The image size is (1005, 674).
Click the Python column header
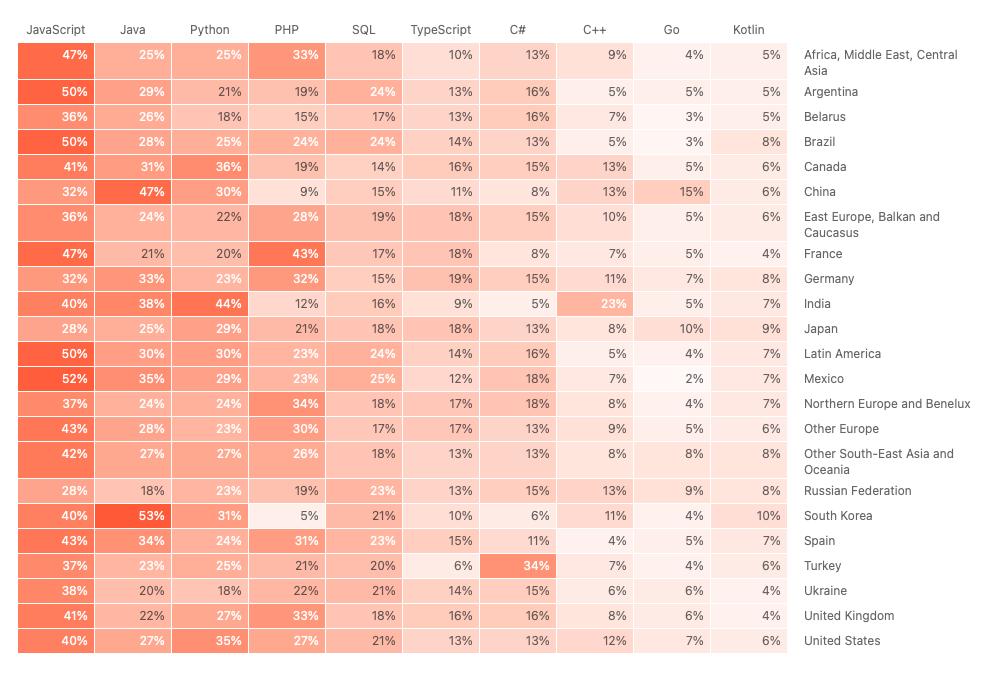click(209, 30)
